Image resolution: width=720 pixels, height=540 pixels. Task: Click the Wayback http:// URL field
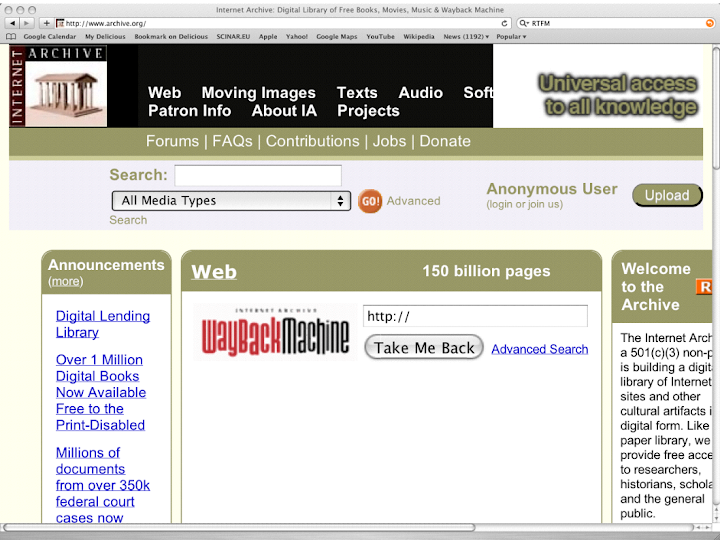pyautogui.click(x=475, y=316)
